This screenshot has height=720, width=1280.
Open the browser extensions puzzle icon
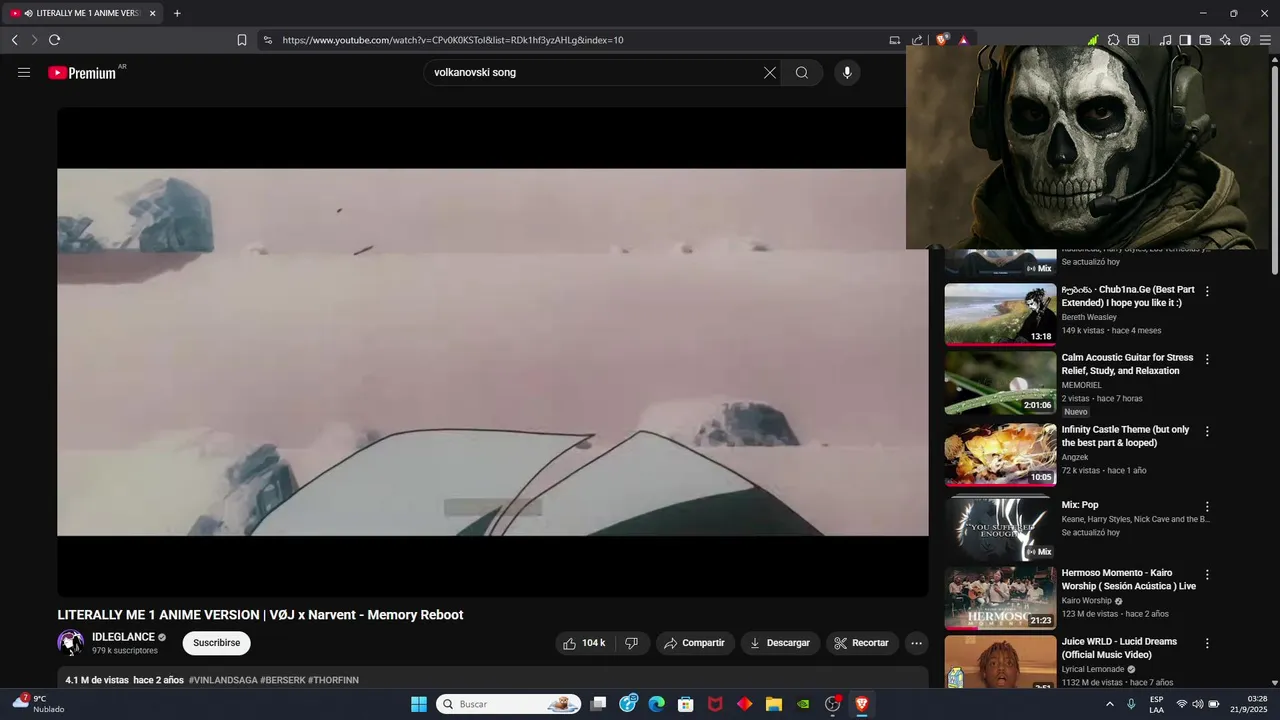pyautogui.click(x=1113, y=40)
